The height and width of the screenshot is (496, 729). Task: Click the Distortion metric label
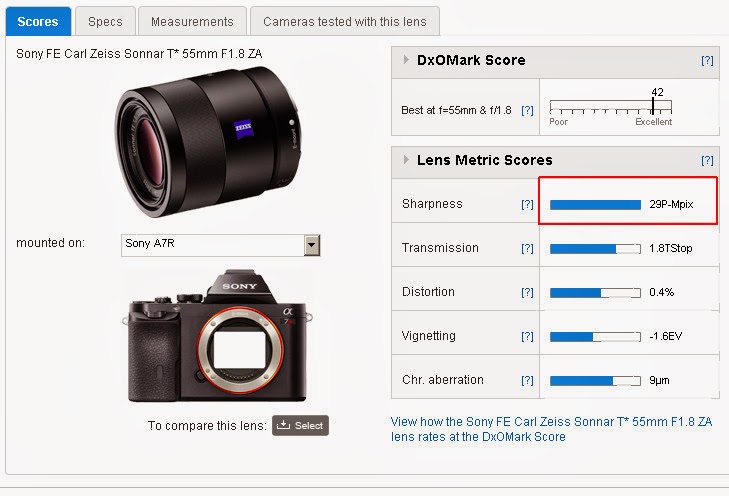428,292
